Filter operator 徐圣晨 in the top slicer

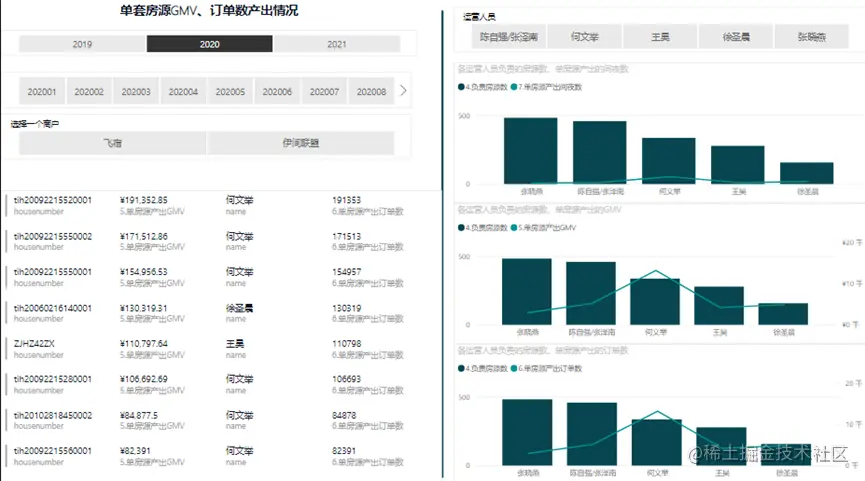pyautogui.click(x=736, y=37)
